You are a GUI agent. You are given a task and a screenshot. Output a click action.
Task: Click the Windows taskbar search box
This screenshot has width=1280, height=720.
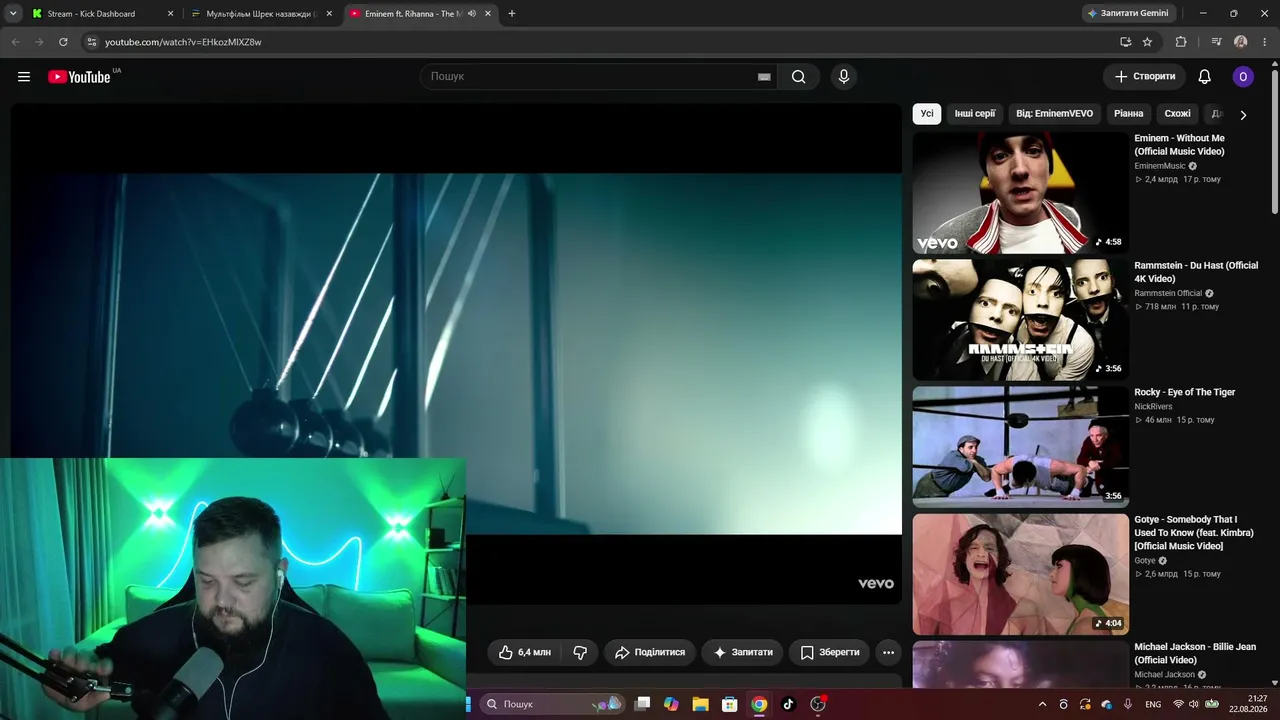(552, 704)
